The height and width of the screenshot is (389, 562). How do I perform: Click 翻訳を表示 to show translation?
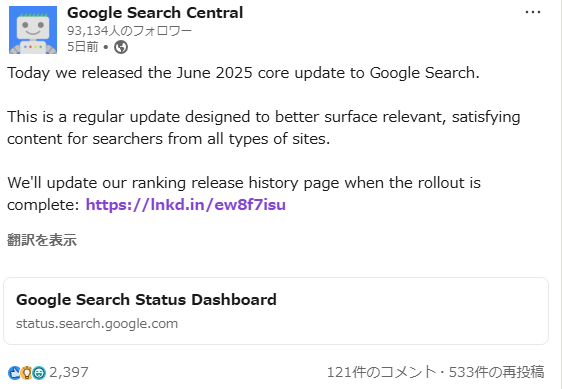click(42, 240)
